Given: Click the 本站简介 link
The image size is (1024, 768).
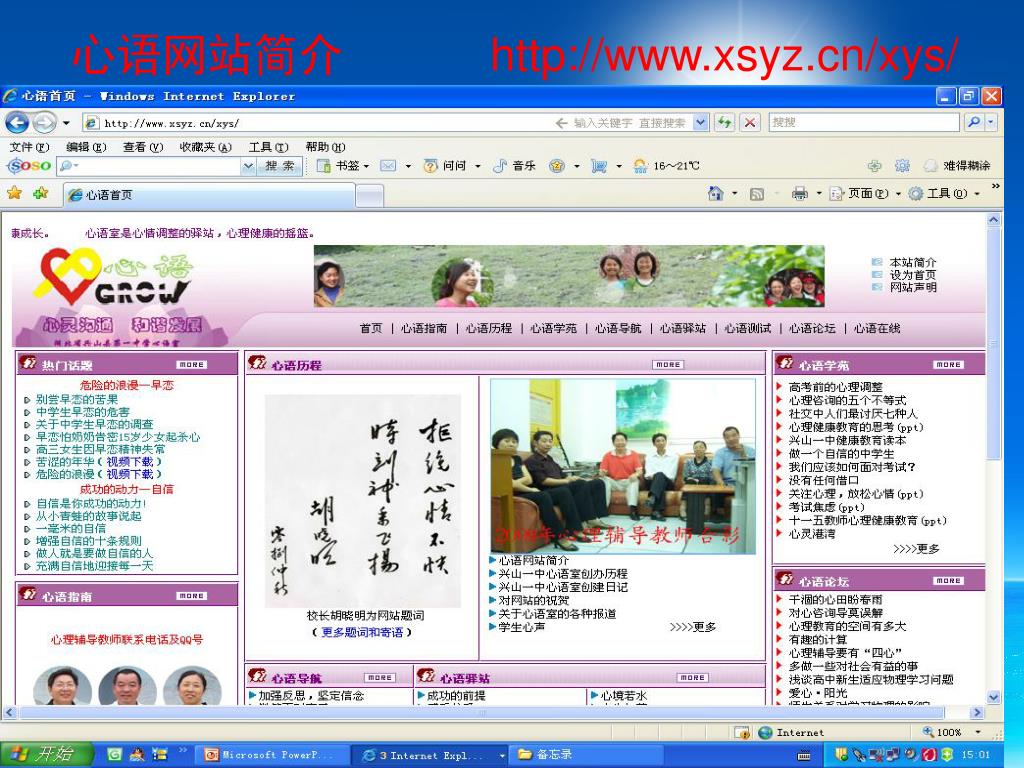Looking at the screenshot, I should point(912,262).
